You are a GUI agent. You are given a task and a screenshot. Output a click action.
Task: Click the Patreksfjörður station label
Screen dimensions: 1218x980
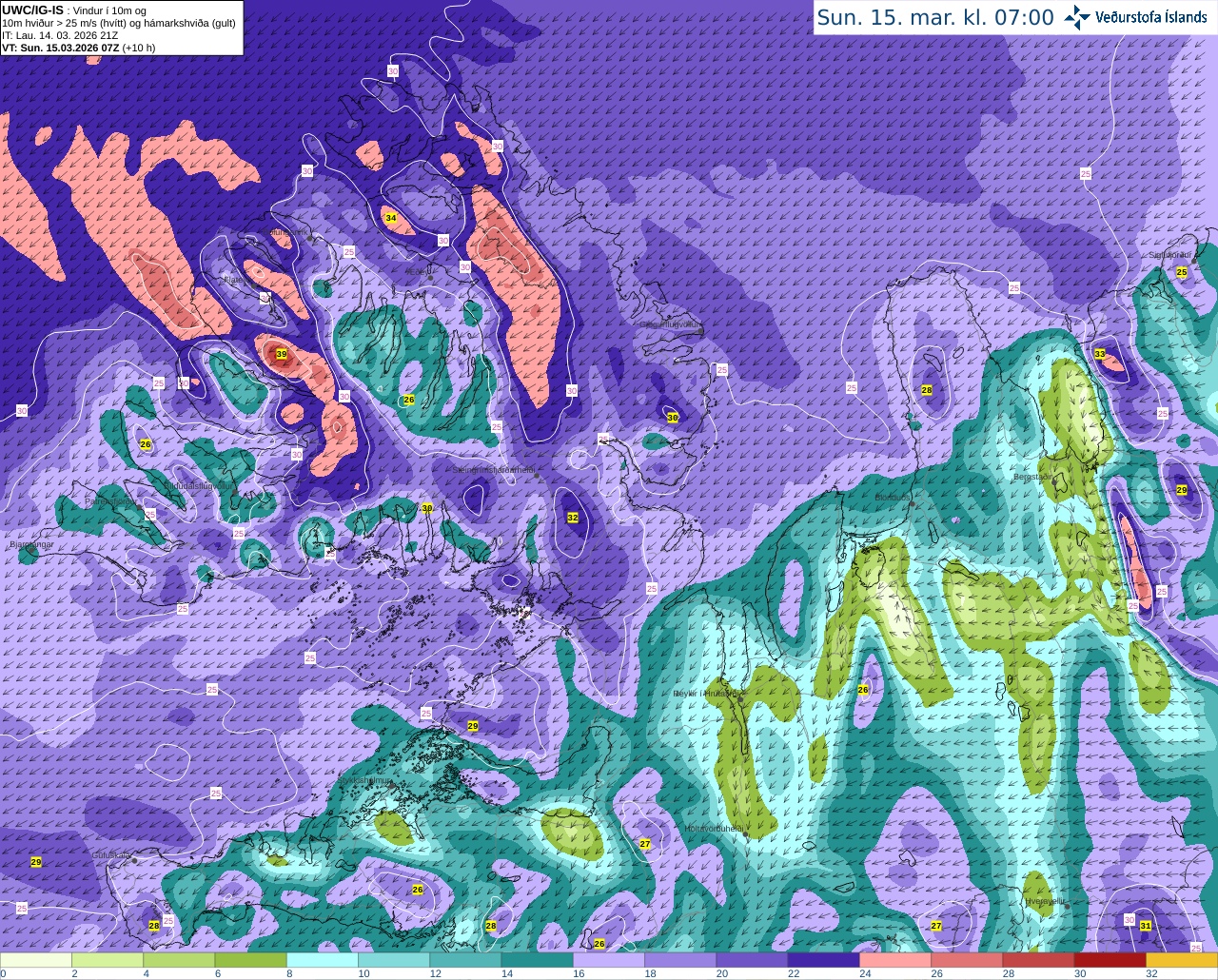point(113,500)
